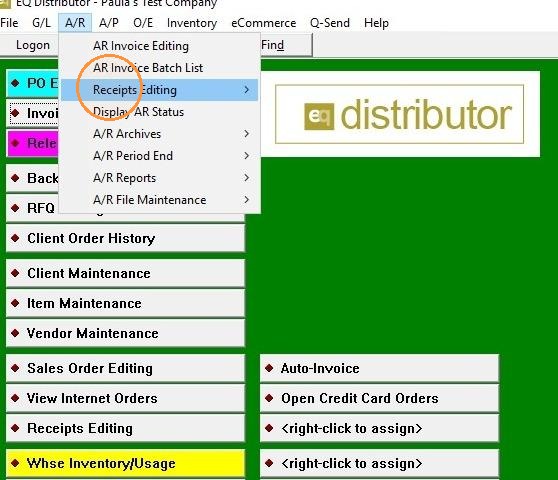Open the RFQ shortcut button
This screenshot has width=558, height=480.
pyautogui.click(x=32, y=208)
